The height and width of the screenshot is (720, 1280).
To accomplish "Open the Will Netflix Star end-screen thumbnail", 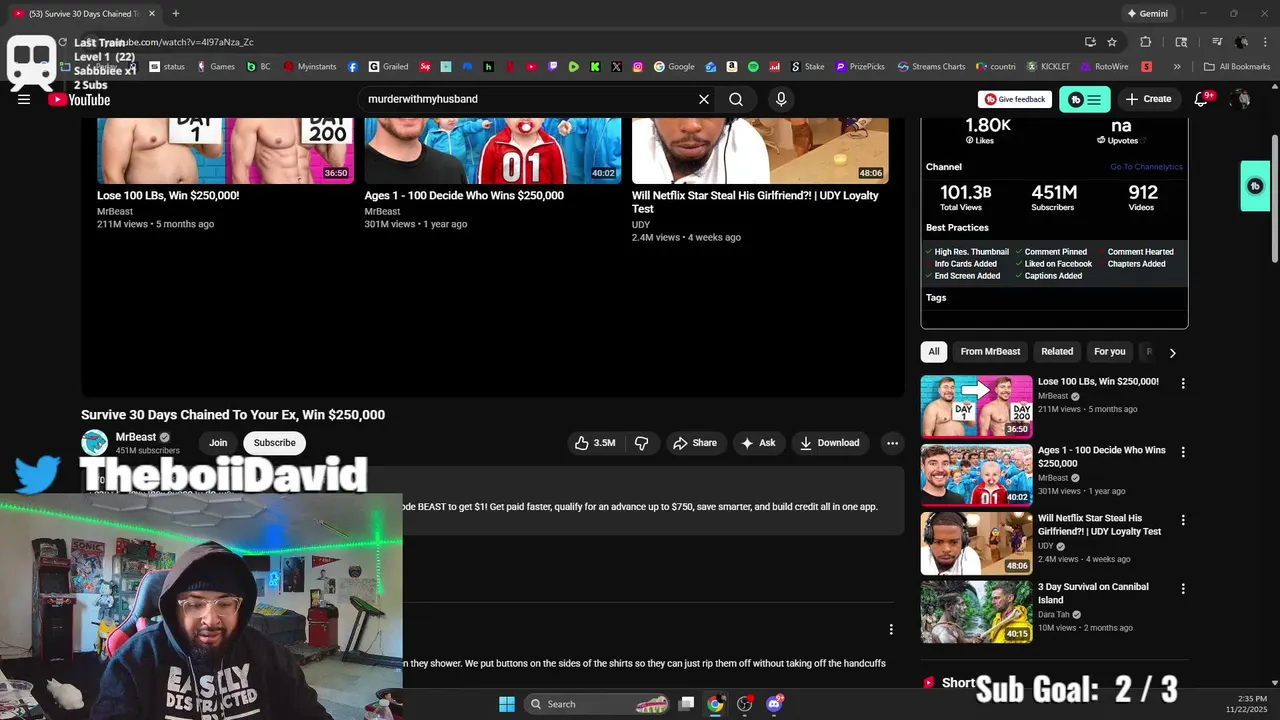I will coord(760,150).
